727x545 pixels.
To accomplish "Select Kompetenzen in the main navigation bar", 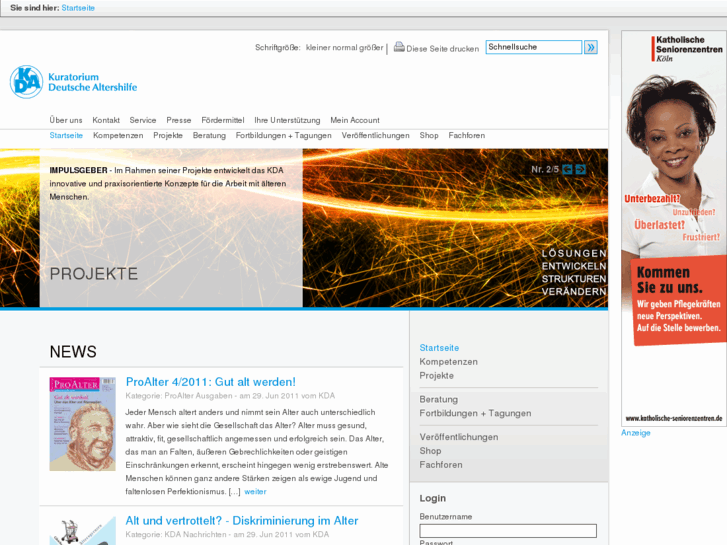I will coord(118,135).
